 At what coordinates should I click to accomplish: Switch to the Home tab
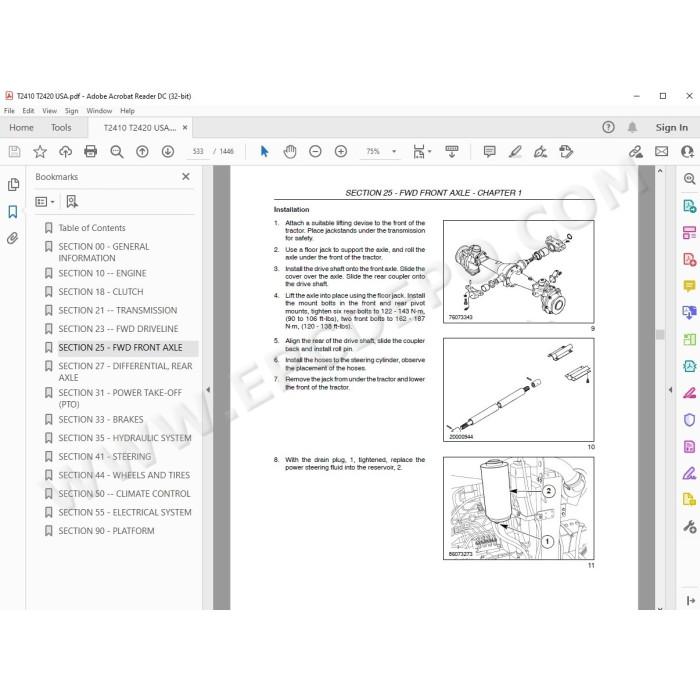(x=21, y=128)
